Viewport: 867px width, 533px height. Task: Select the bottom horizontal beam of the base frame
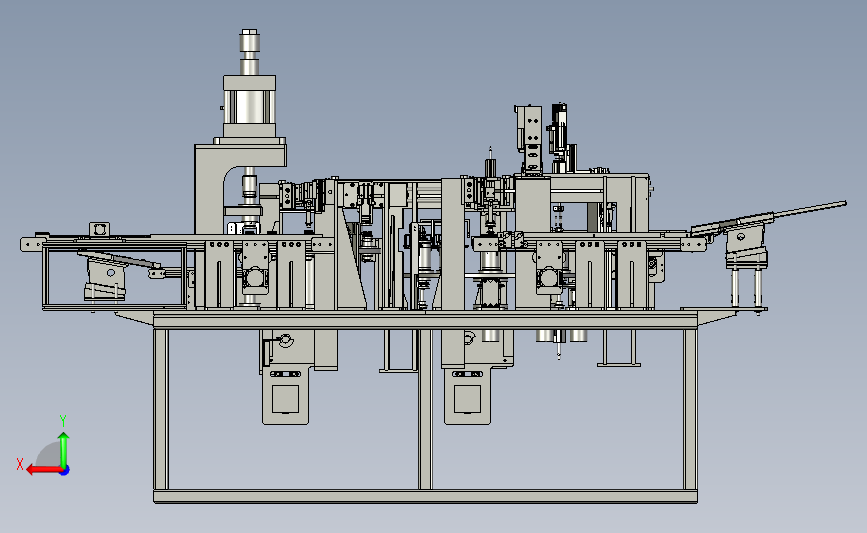(425, 496)
